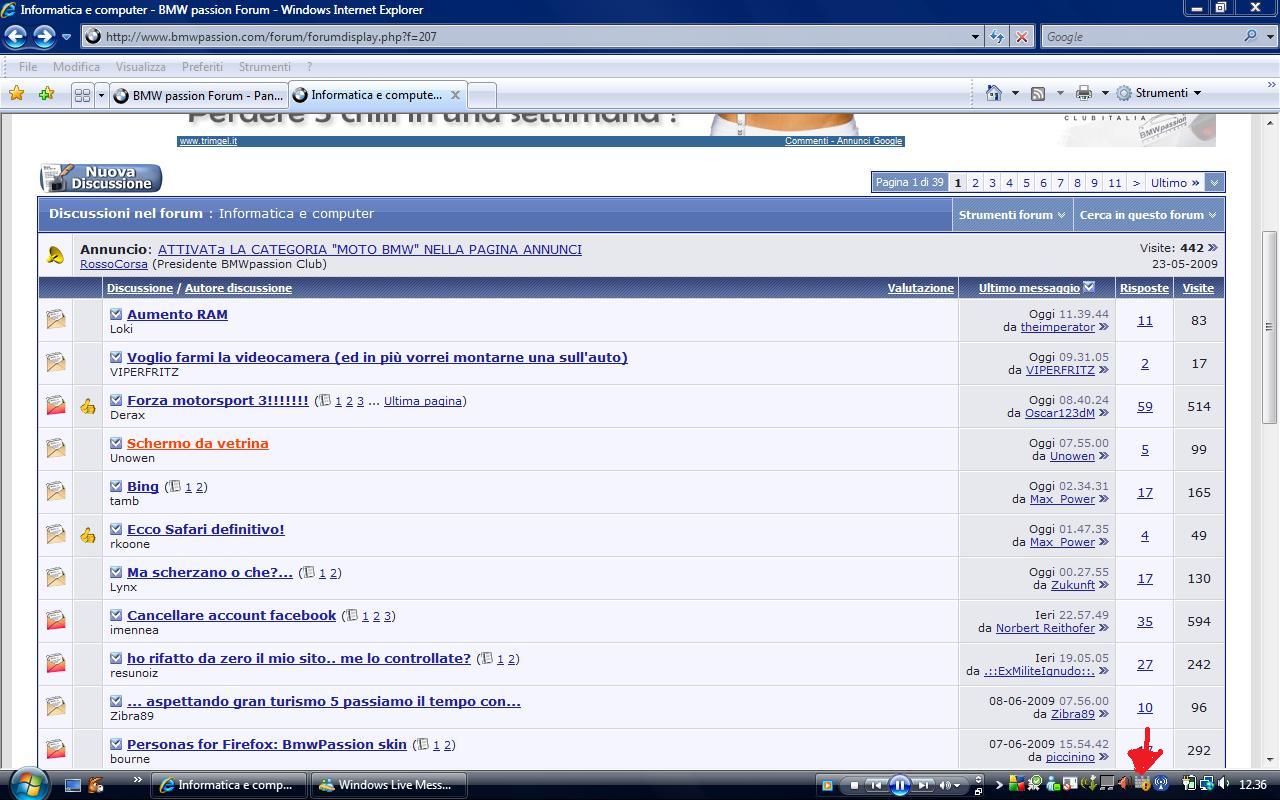Open the Preferiti menu
Viewport: 1280px width, 800px height.
202,67
